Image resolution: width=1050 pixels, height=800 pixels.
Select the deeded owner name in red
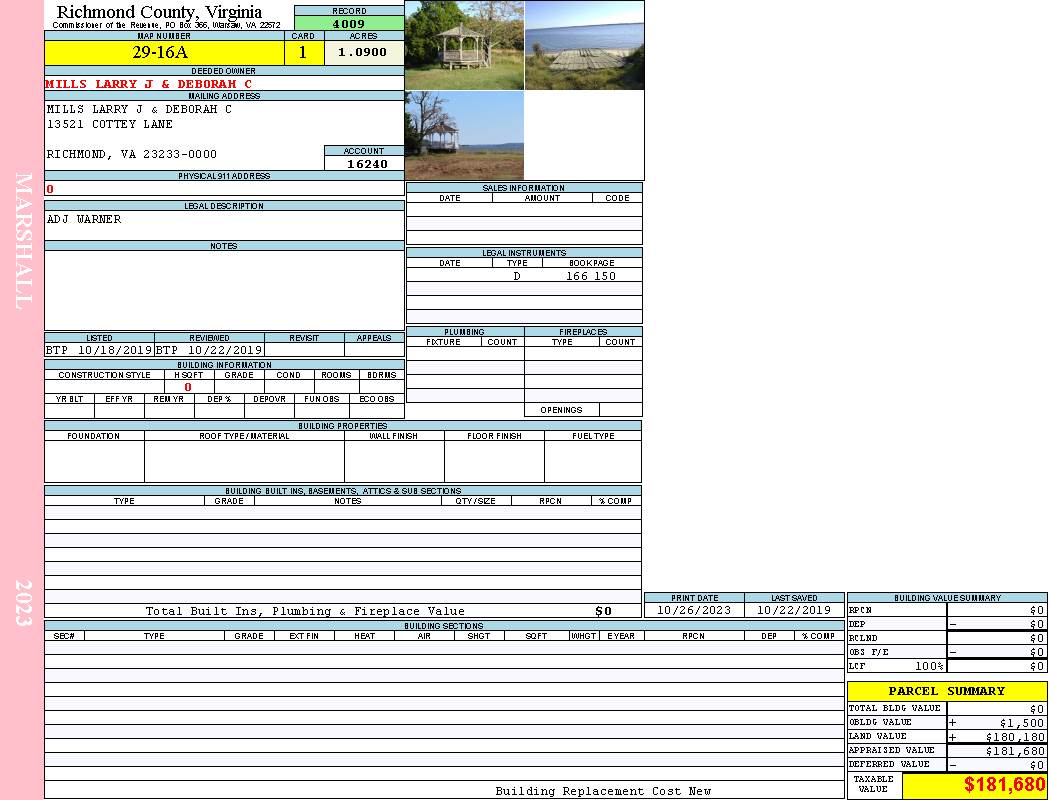pos(148,84)
